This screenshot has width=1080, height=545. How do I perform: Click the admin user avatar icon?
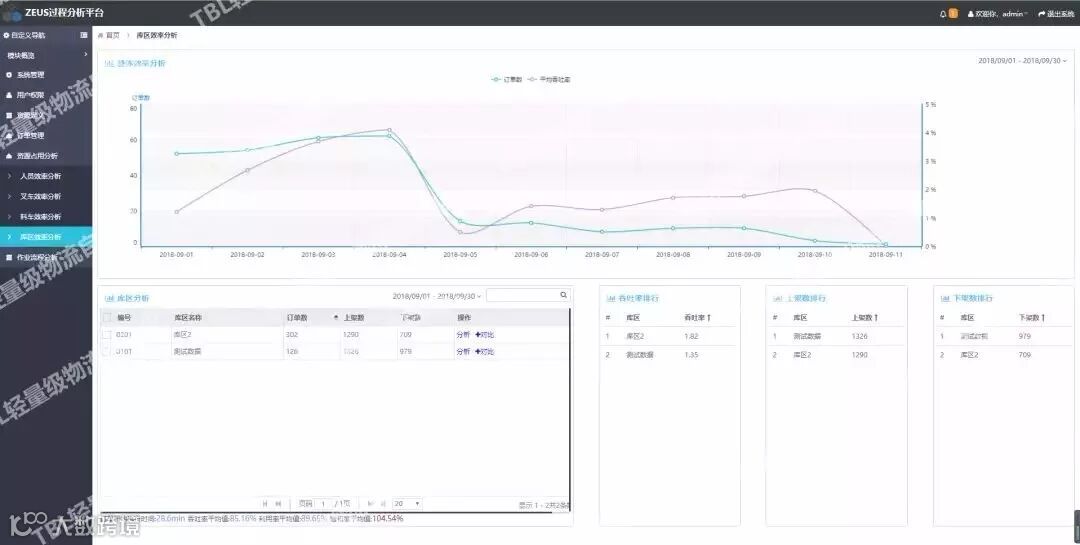coord(971,14)
